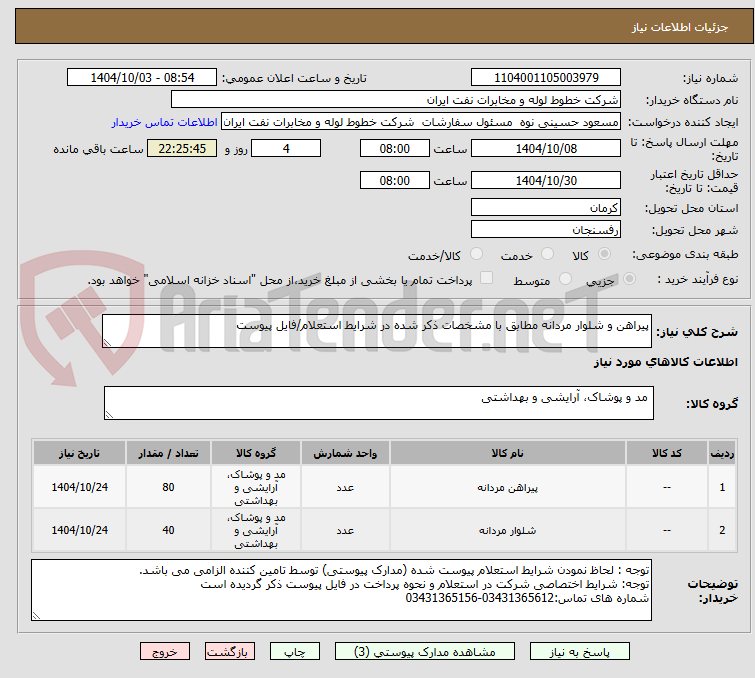Click the resize handle of description textarea
Image resolution: width=755 pixels, height=678 pixels.
coord(107,343)
